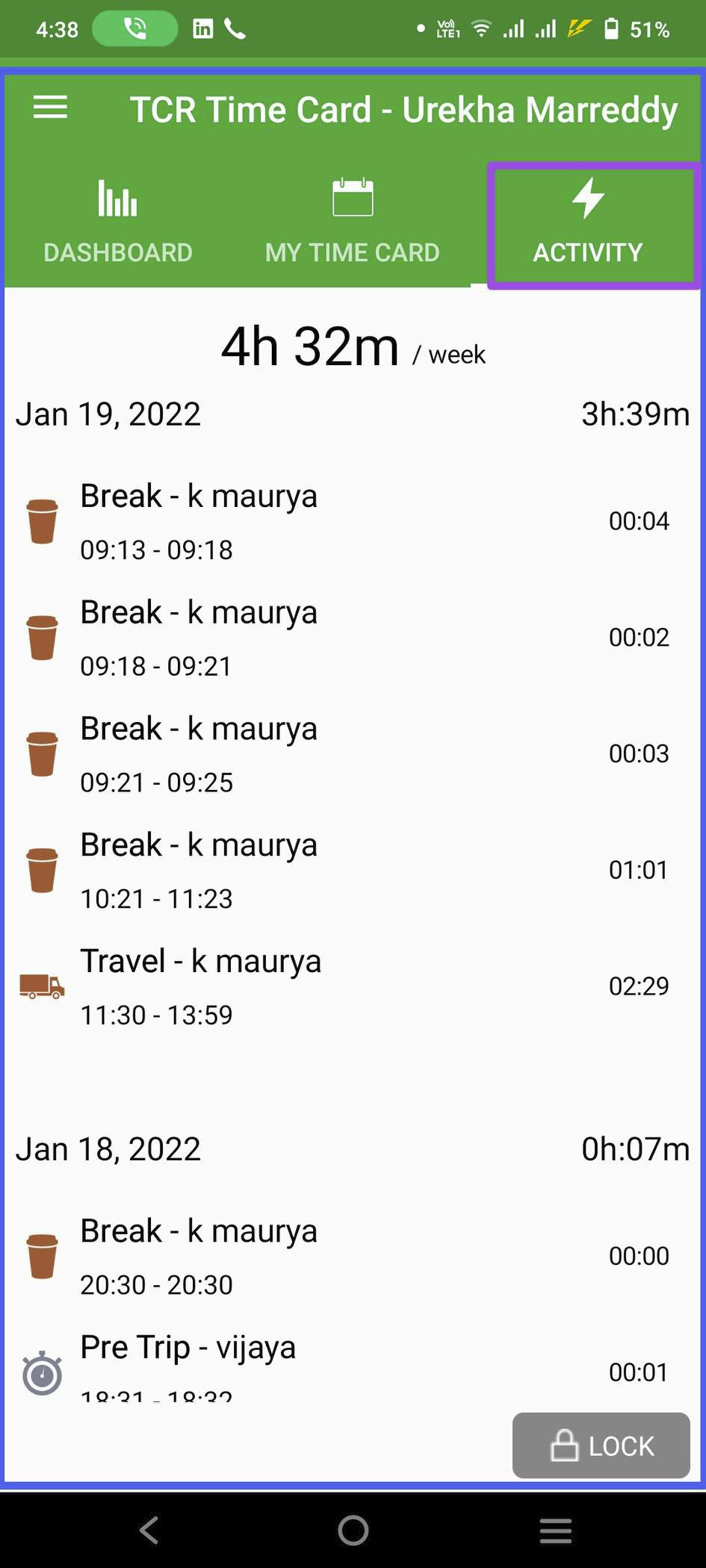Tap coffee cup icon for 10:21 break
The height and width of the screenshot is (1568, 706).
pos(42,870)
